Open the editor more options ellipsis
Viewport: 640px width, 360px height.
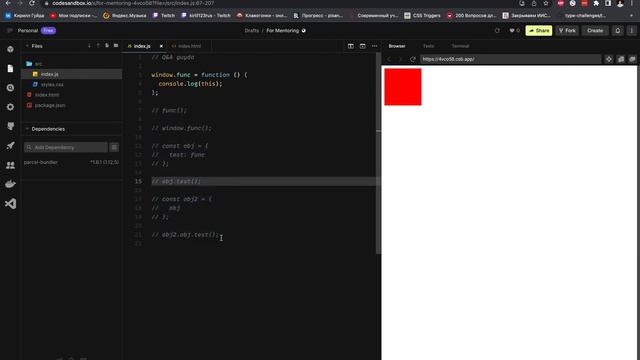[375, 46]
